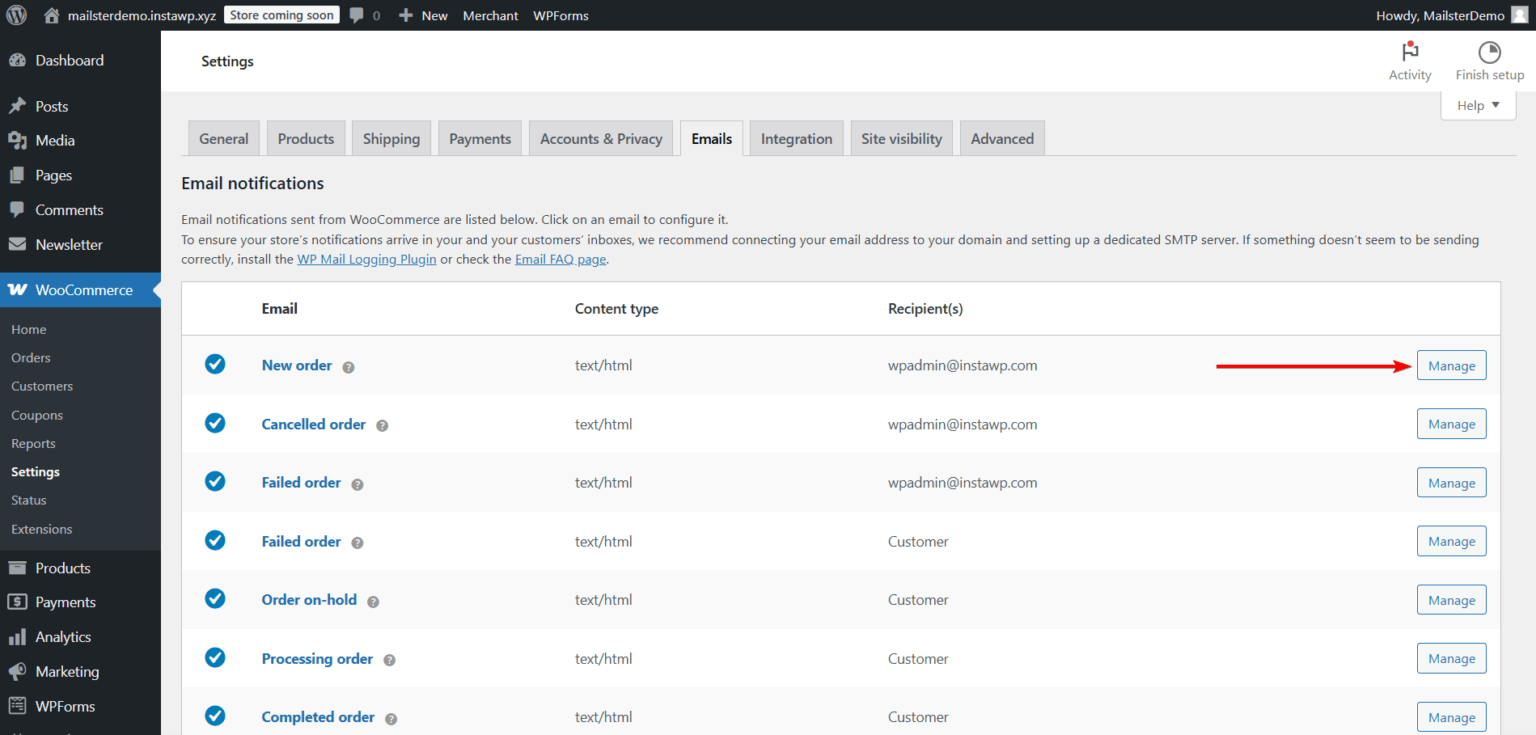Click the Newsletter envelope icon in sidebar
Image resolution: width=1536 pixels, height=735 pixels.
click(18, 244)
